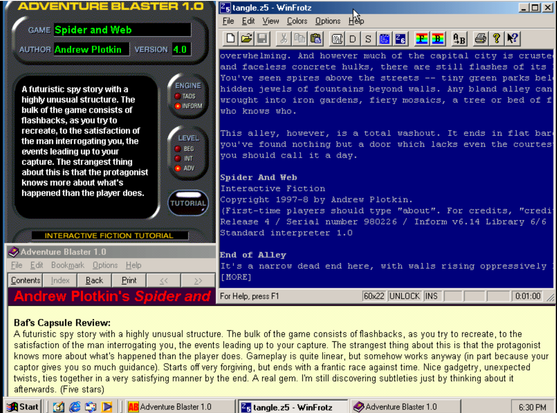Open the View menu in WinFrotz
Screen dimensions: 557x413
(x=270, y=21)
